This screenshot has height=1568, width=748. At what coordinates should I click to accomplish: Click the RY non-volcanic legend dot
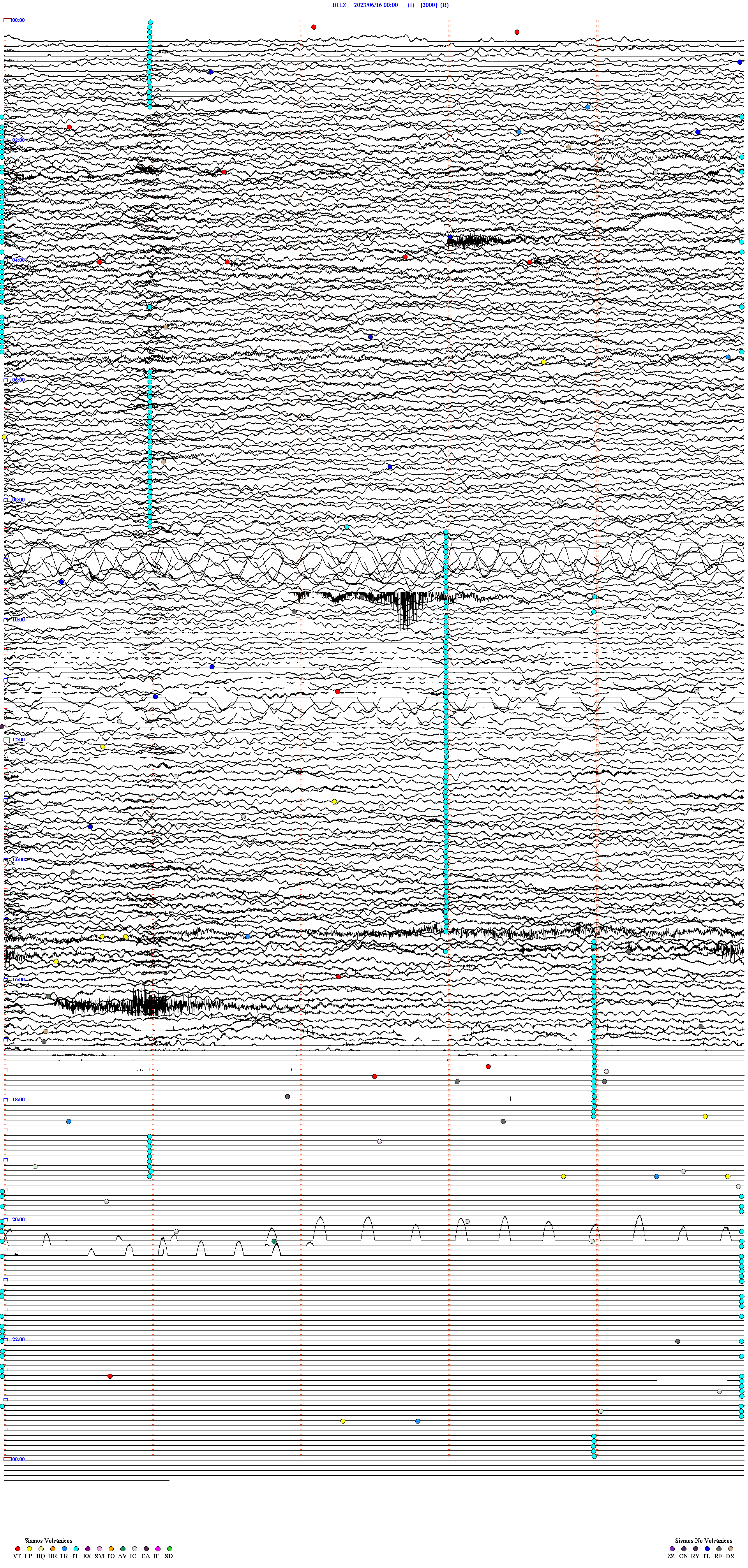(696, 1549)
